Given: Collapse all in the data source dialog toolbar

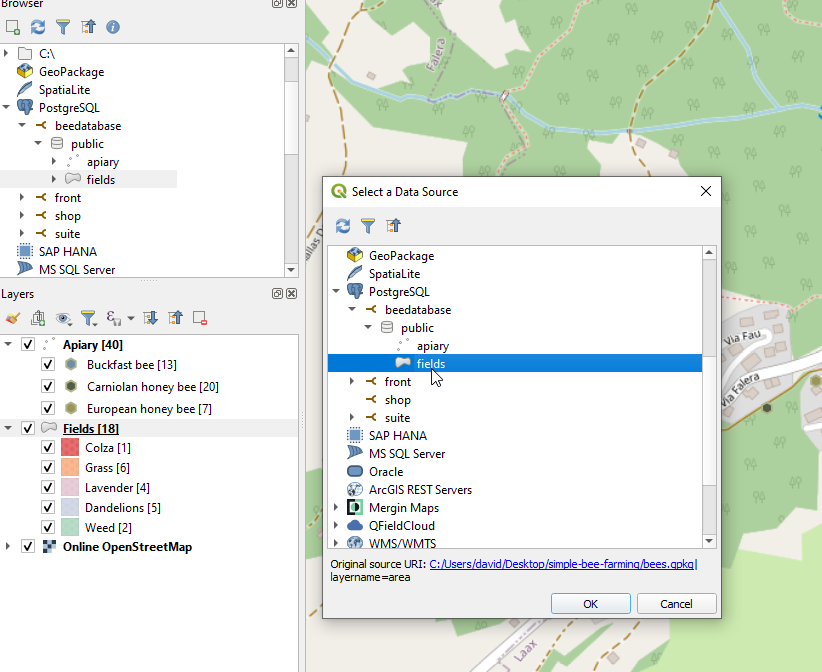Looking at the screenshot, I should 394,226.
